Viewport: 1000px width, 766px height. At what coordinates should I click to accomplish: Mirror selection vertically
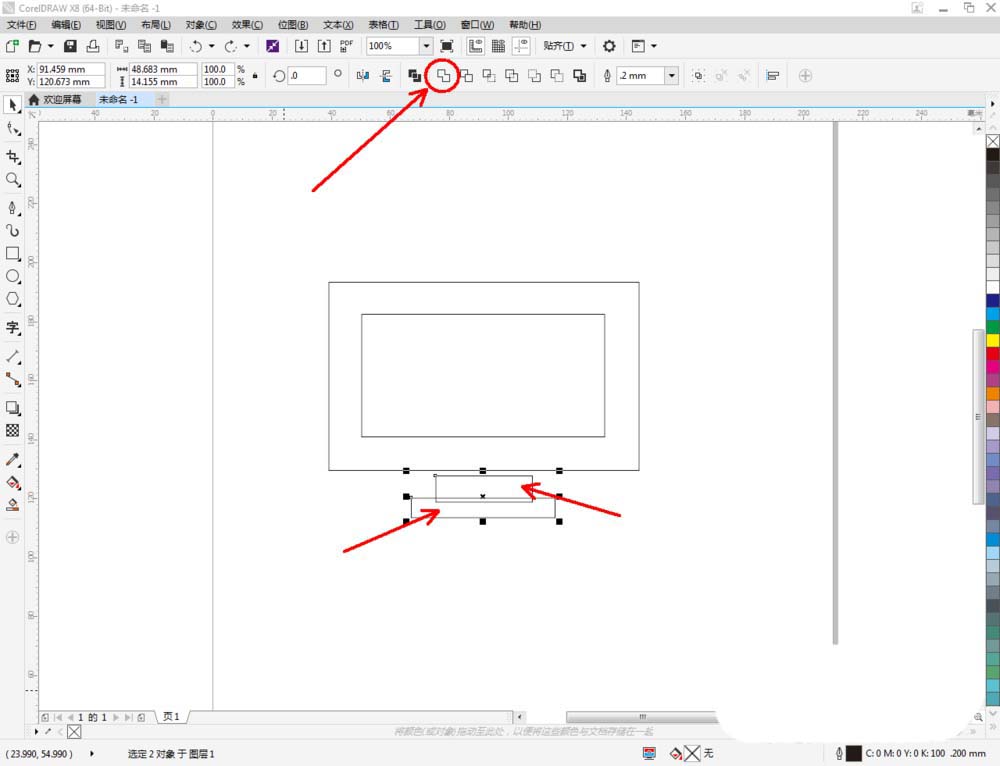click(386, 76)
